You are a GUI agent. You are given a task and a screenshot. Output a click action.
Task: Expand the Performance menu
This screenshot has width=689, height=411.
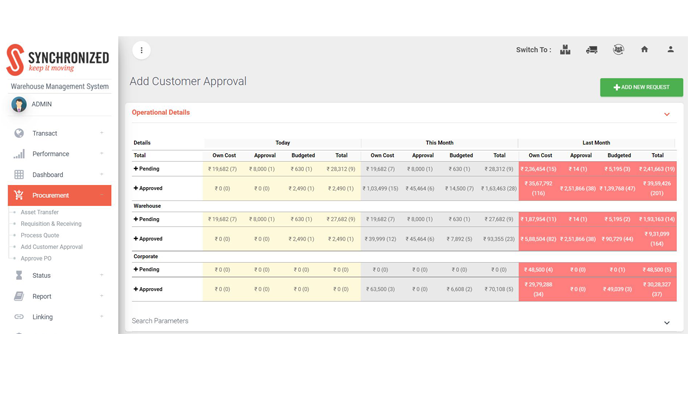[x=102, y=153]
